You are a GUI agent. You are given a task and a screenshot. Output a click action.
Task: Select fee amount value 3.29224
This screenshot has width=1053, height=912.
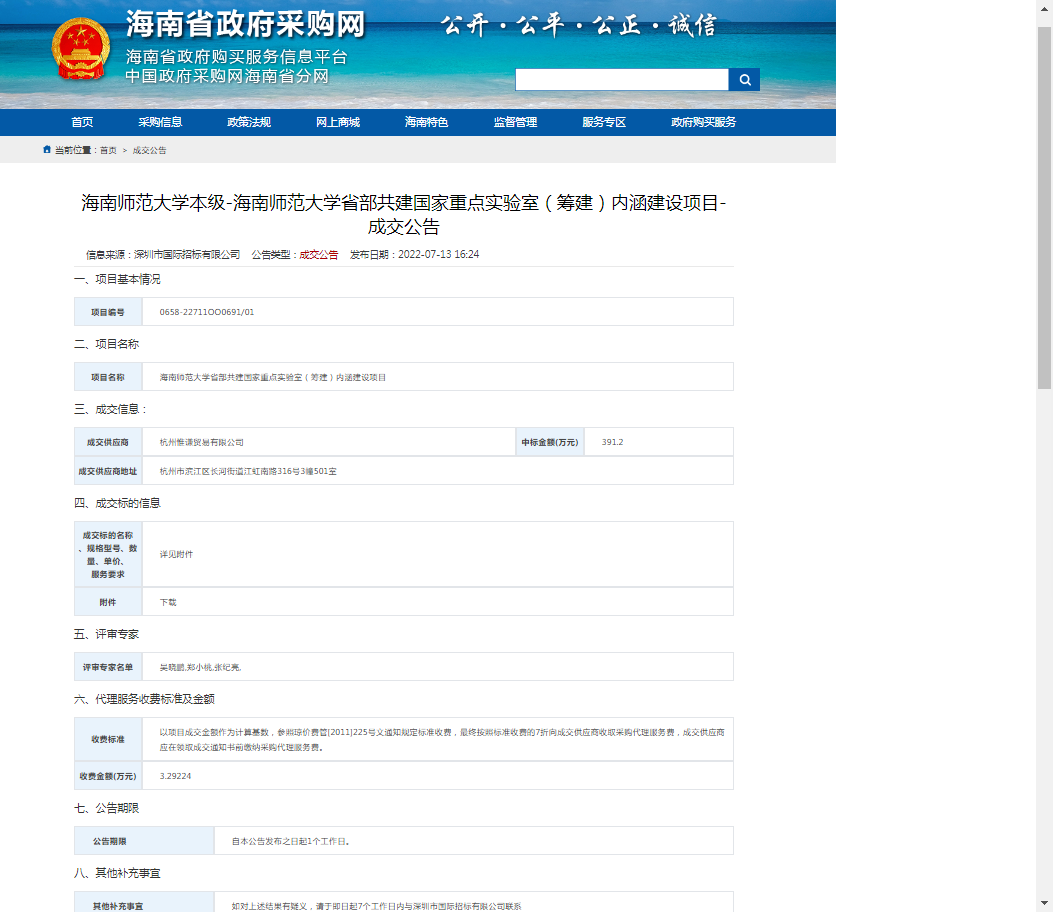175,776
